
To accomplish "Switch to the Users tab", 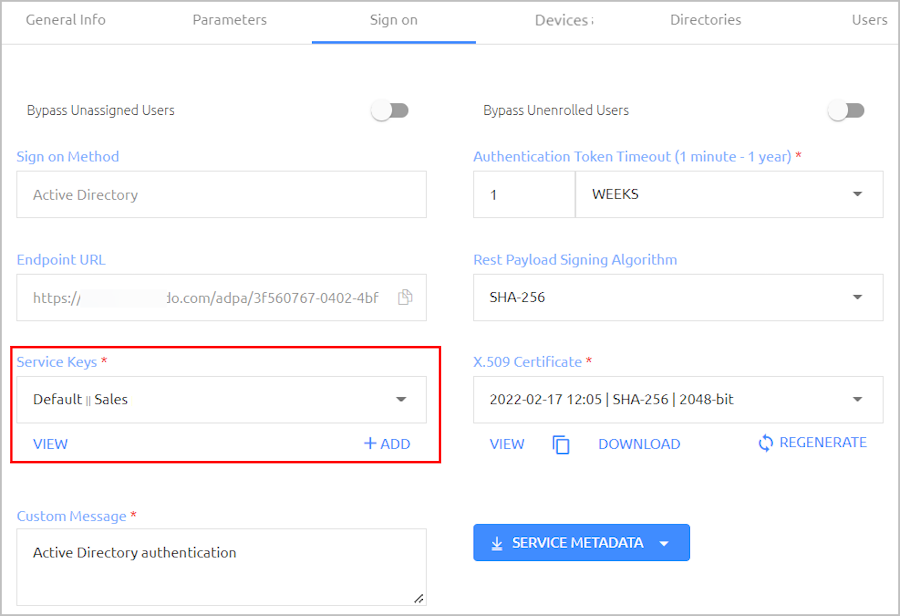I will pyautogui.click(x=870, y=20).
